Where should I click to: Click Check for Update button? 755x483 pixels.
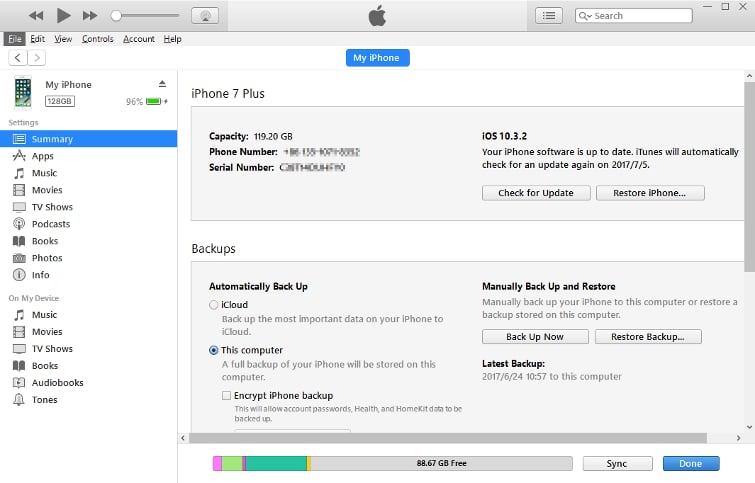(535, 193)
